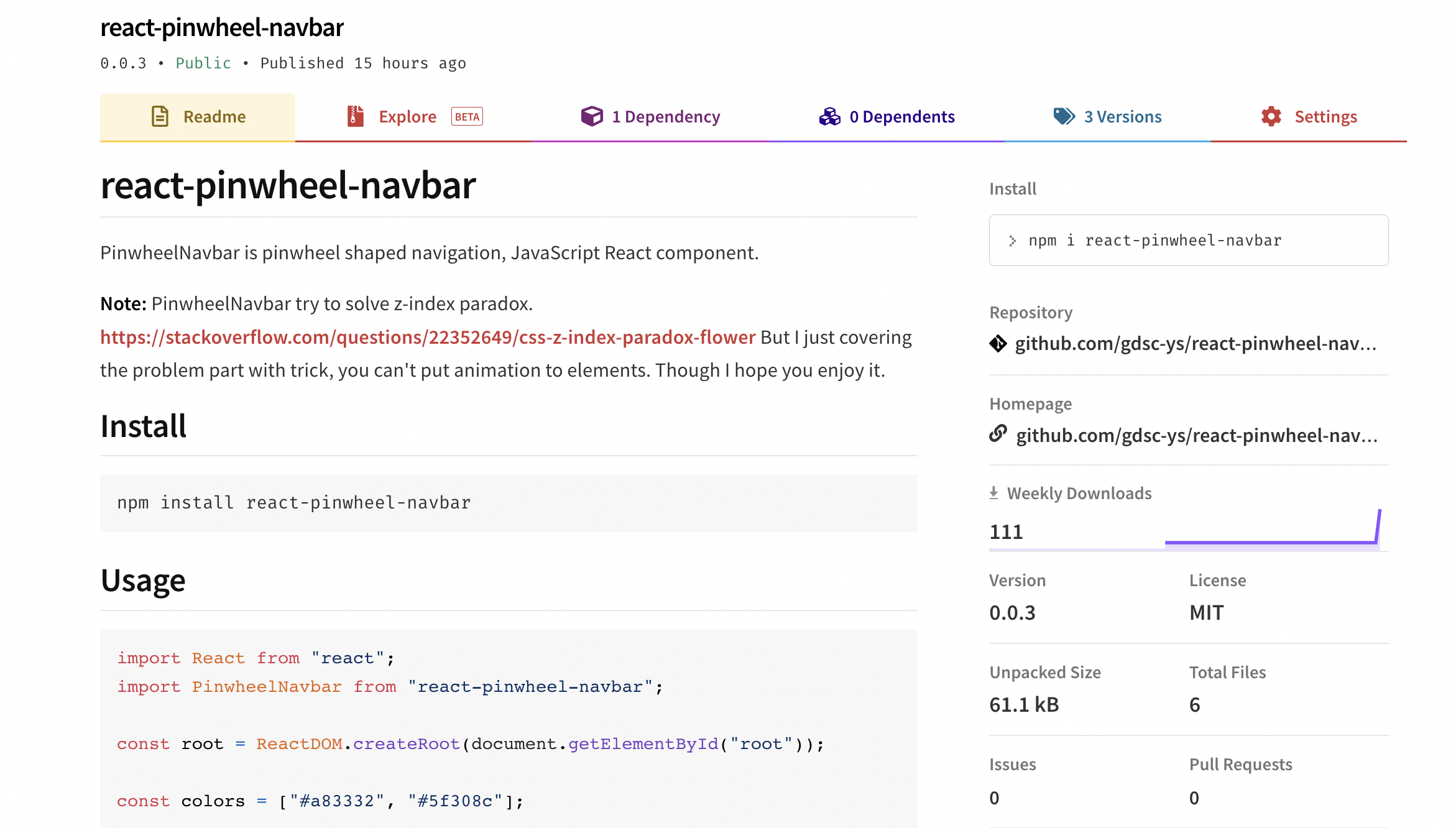This screenshot has height=828, width=1456.
Task: Click the Pull Requests label
Action: coord(1240,765)
